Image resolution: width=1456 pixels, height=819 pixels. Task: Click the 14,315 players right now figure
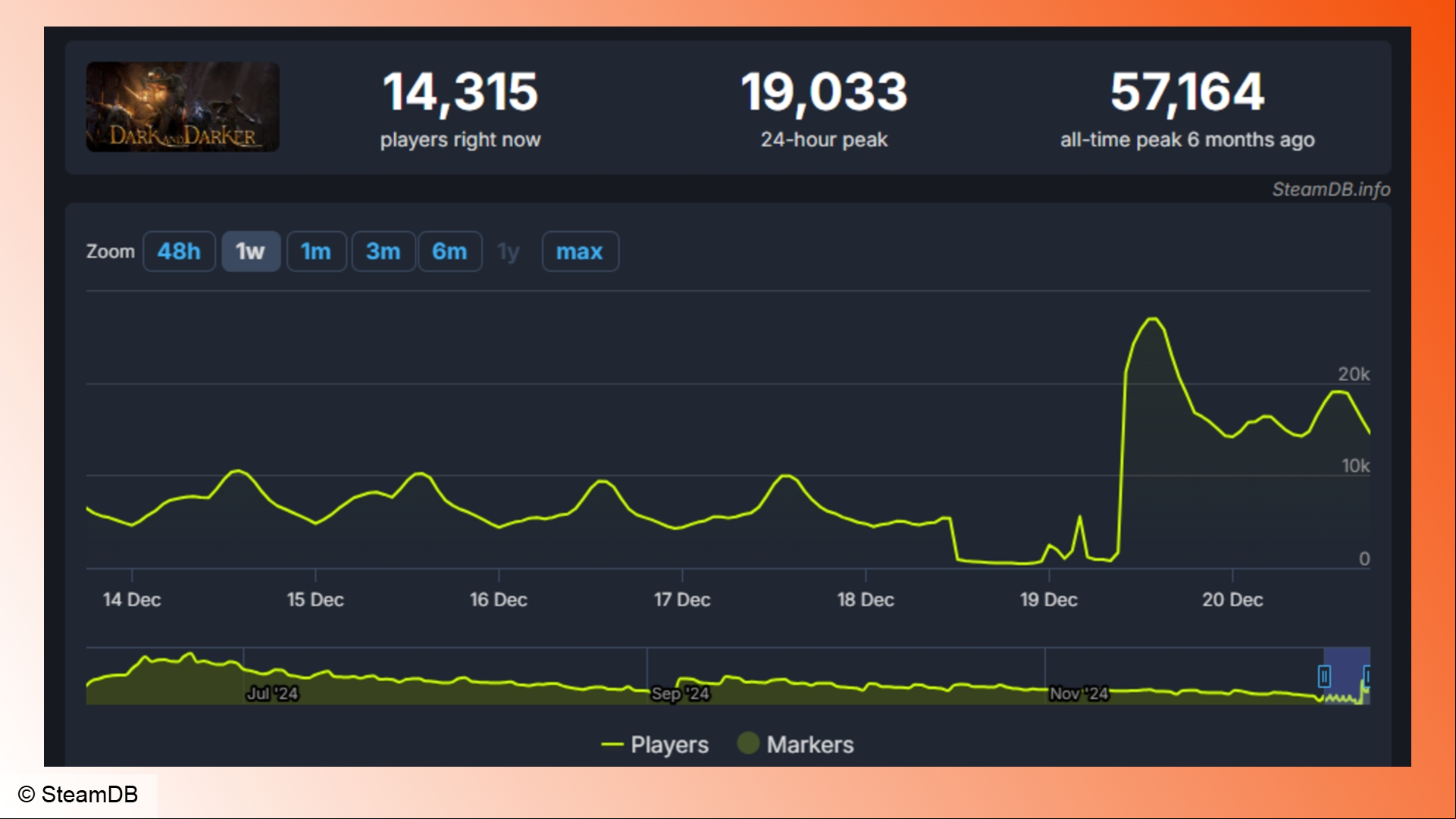pos(460,92)
